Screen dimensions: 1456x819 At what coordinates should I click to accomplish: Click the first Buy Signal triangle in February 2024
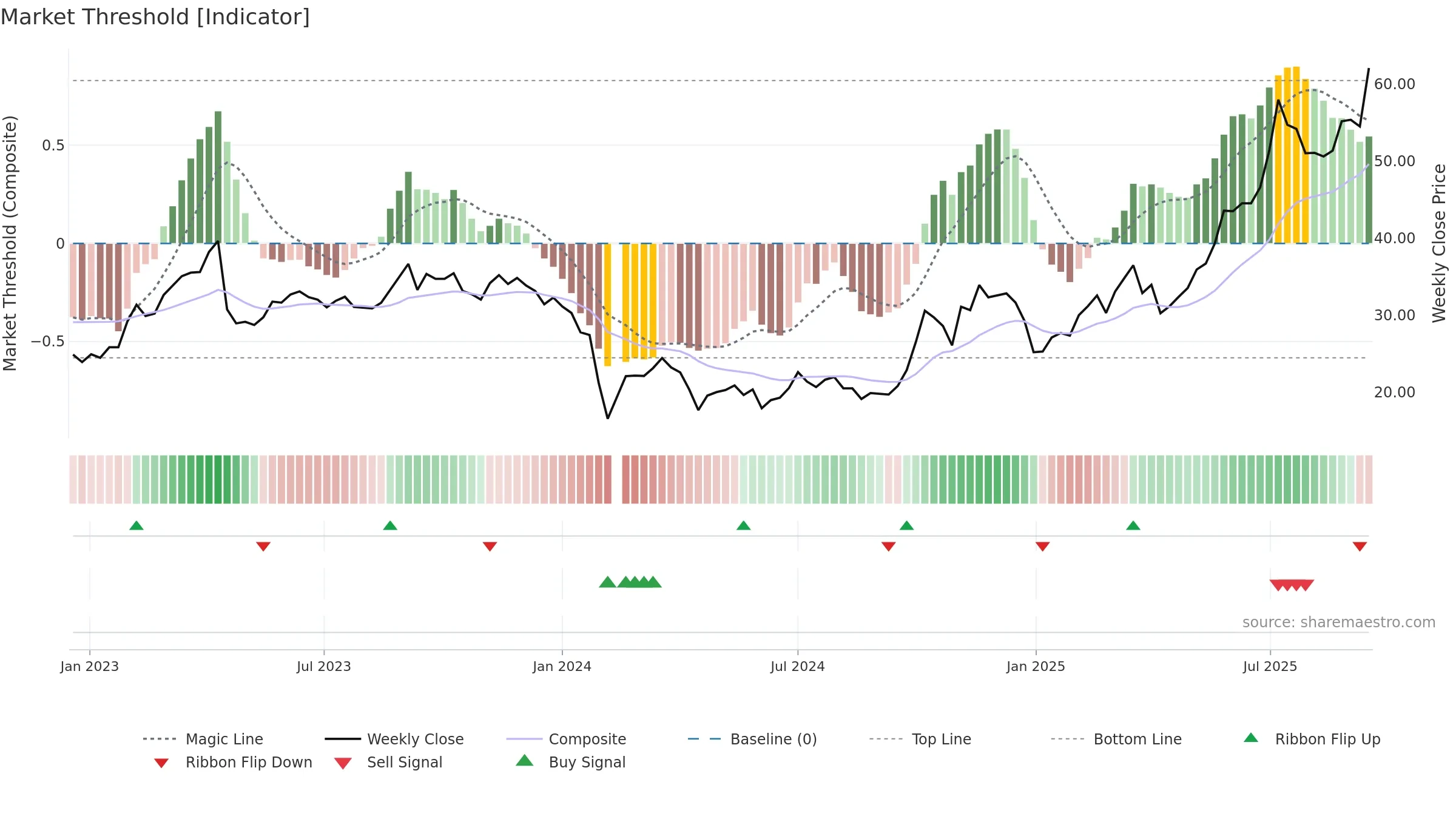(x=608, y=582)
